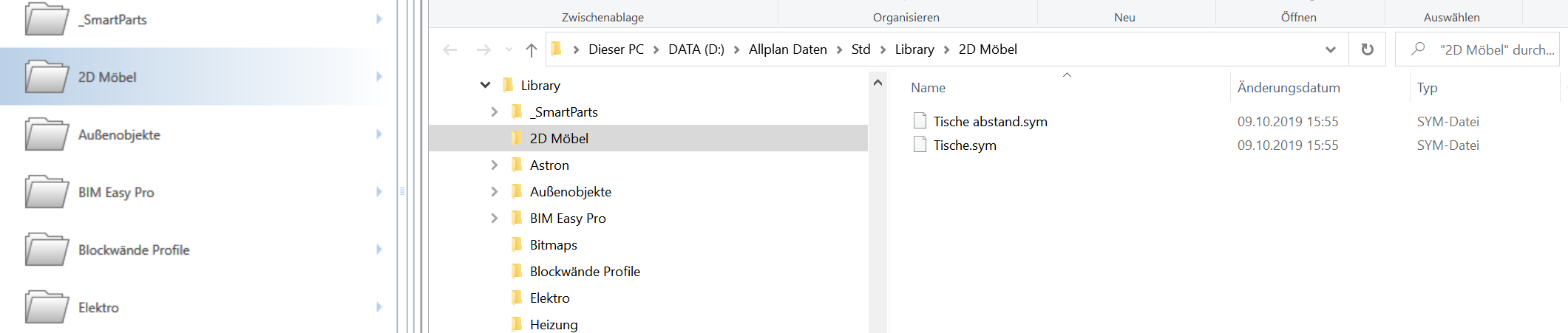The image size is (1568, 333).
Task: Refresh the 2D Möbel folder view
Action: pyautogui.click(x=1368, y=49)
